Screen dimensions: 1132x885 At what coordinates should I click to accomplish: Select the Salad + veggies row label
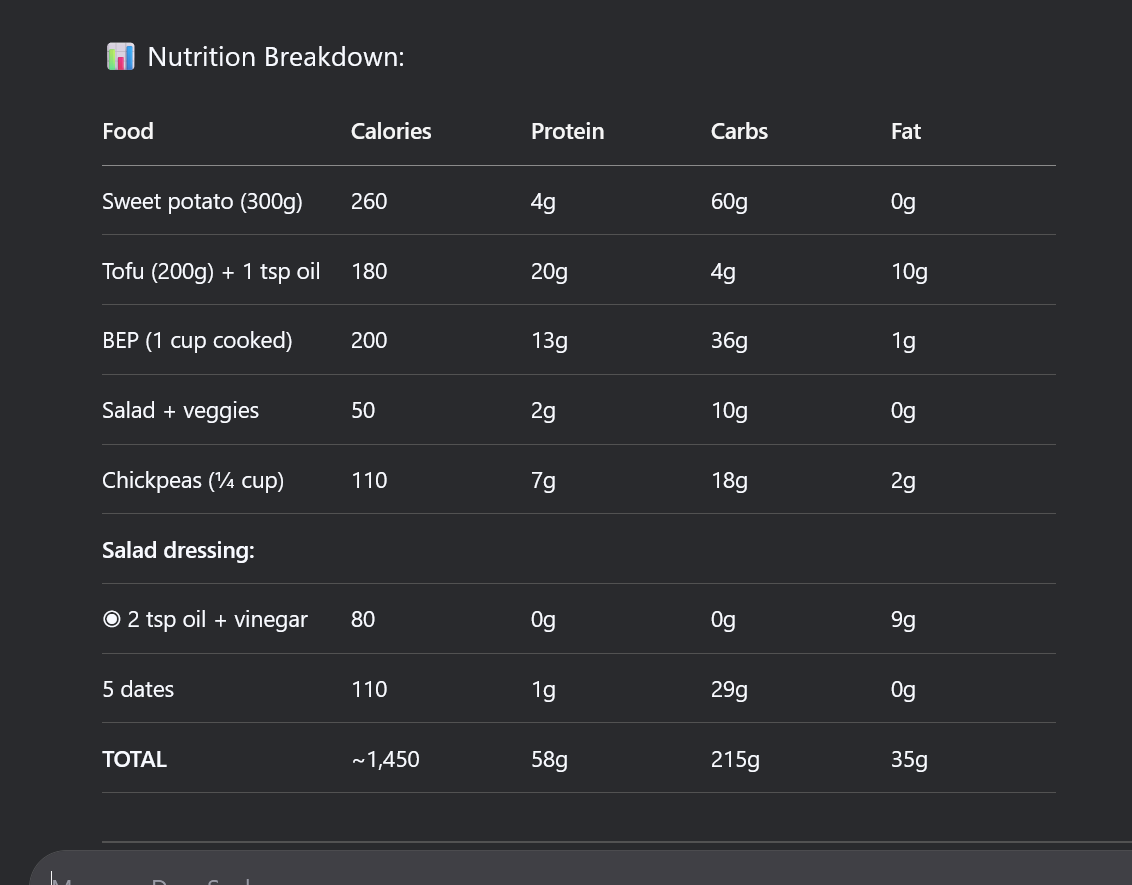pos(180,411)
